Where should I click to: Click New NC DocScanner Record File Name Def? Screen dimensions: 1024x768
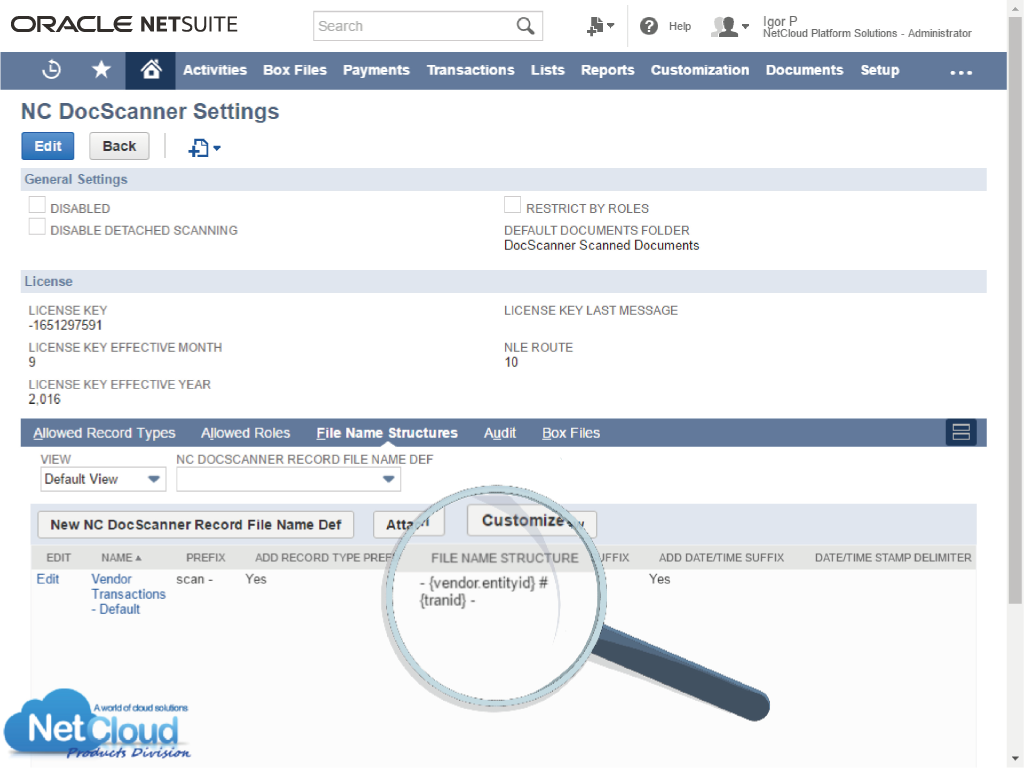(x=195, y=525)
